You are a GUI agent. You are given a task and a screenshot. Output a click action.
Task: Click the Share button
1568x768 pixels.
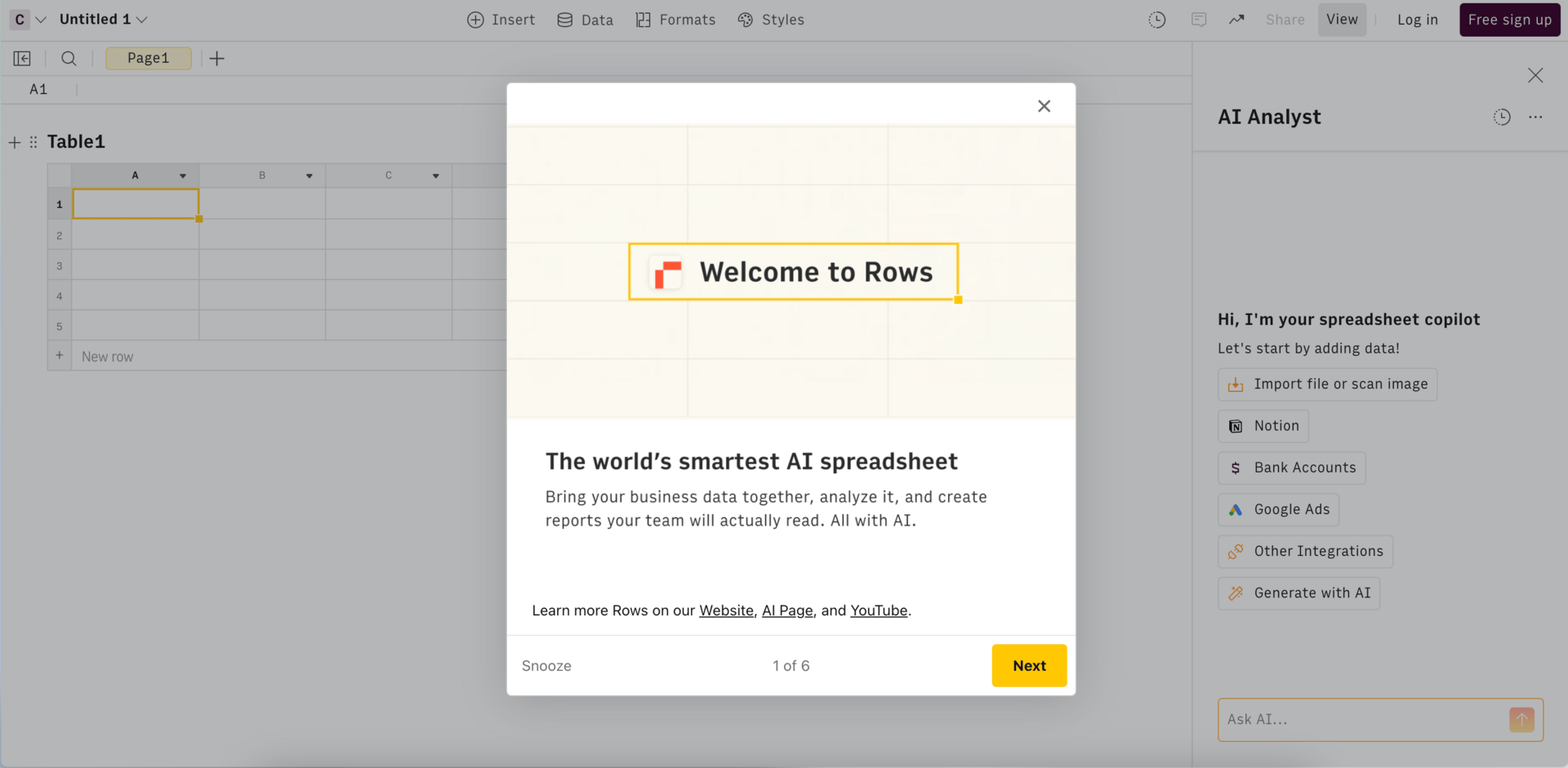[x=1285, y=20]
